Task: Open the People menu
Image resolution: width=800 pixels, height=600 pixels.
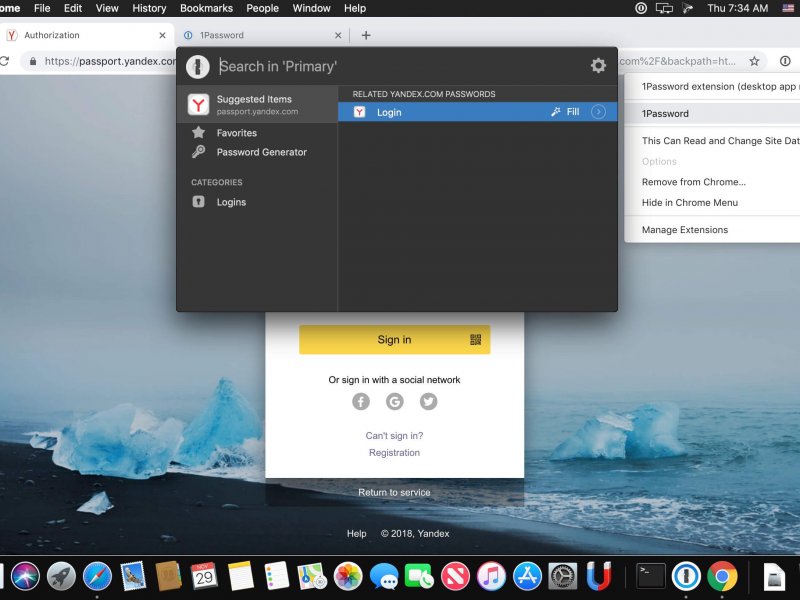Action: pos(262,8)
